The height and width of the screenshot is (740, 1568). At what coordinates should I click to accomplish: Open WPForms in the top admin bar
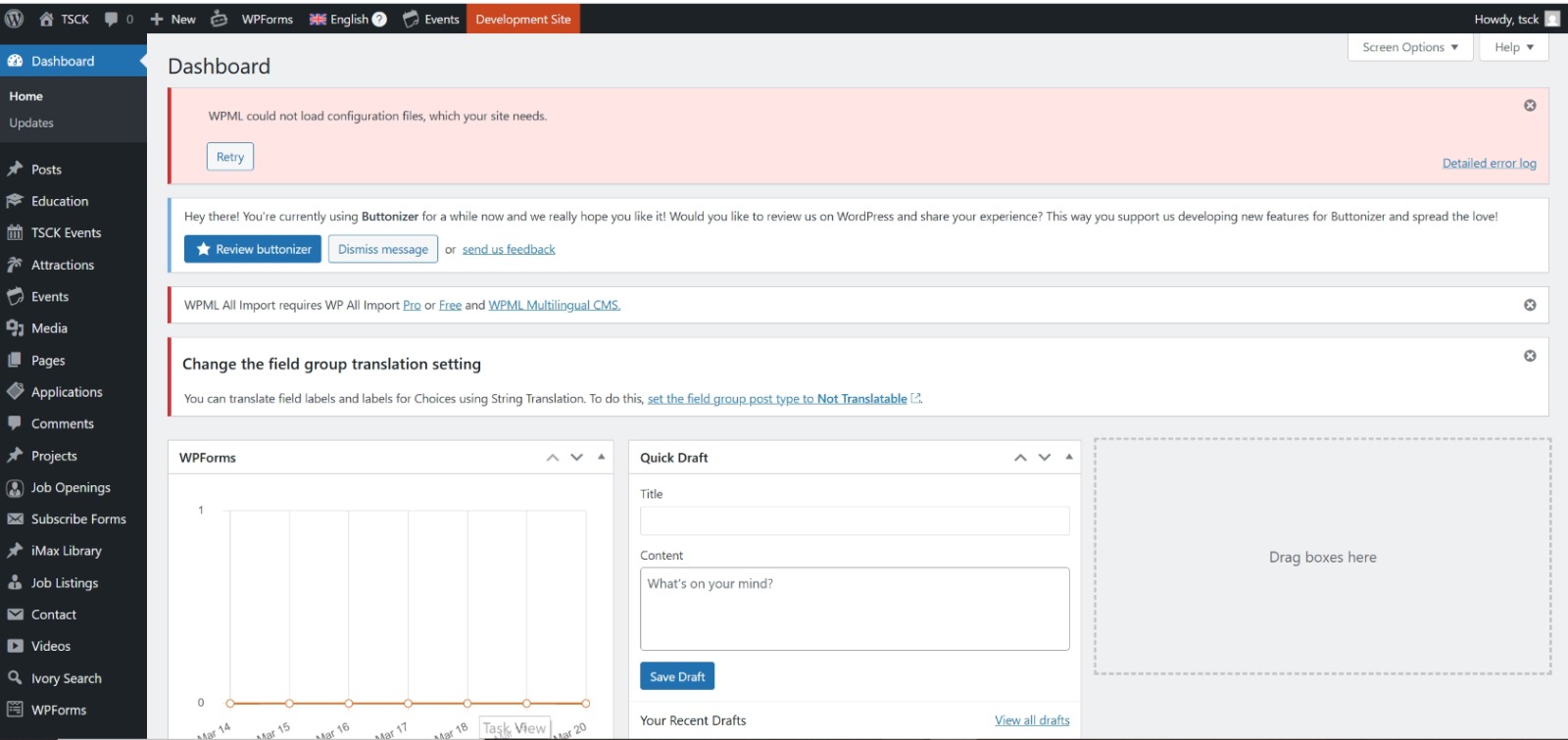pos(268,19)
